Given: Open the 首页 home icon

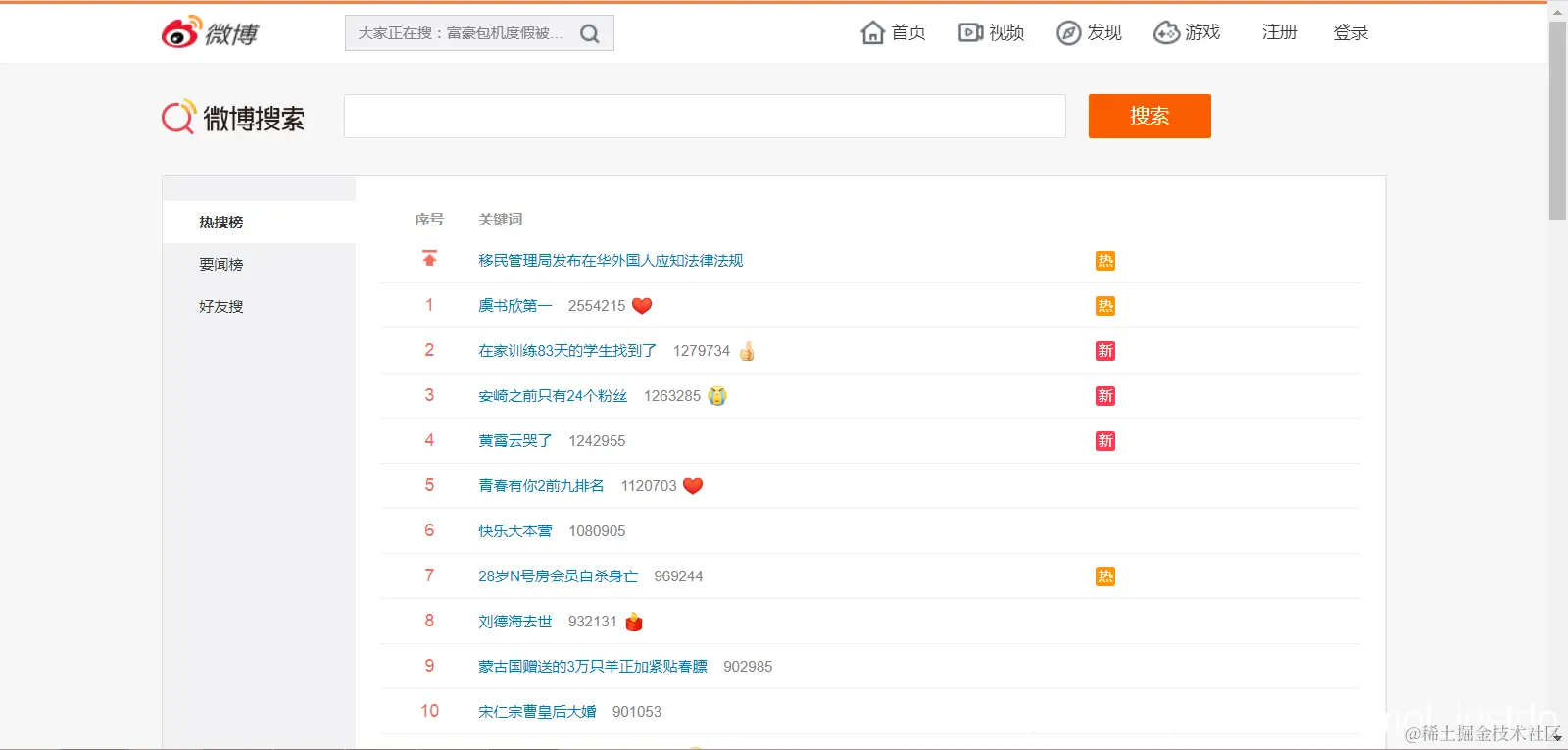Looking at the screenshot, I should tap(872, 32).
